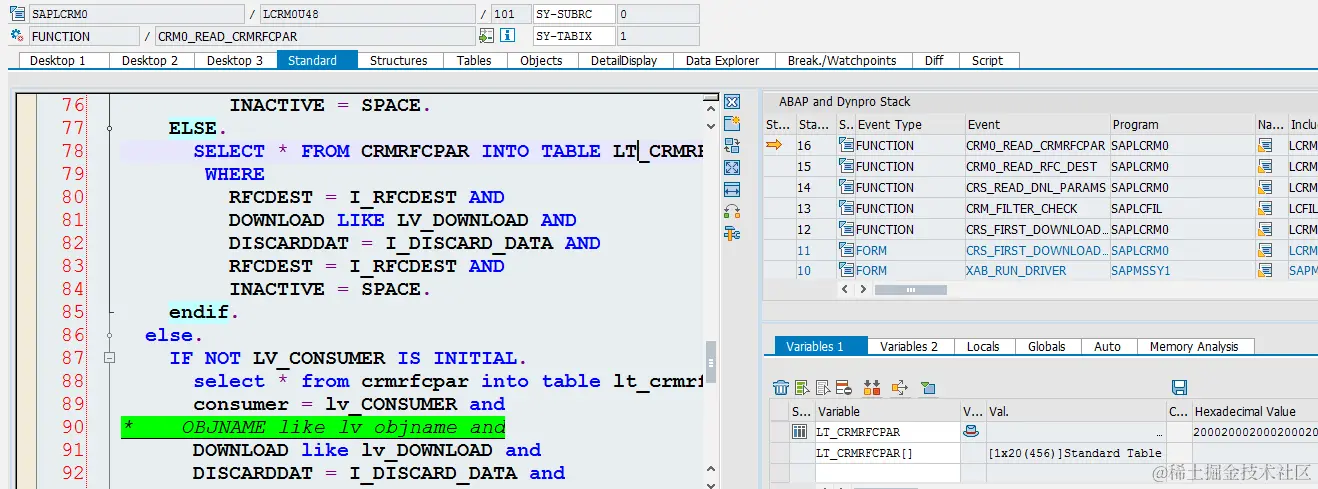
Task: Click the event type icon in XAB_RUN_DRIVER row
Action: [846, 271]
